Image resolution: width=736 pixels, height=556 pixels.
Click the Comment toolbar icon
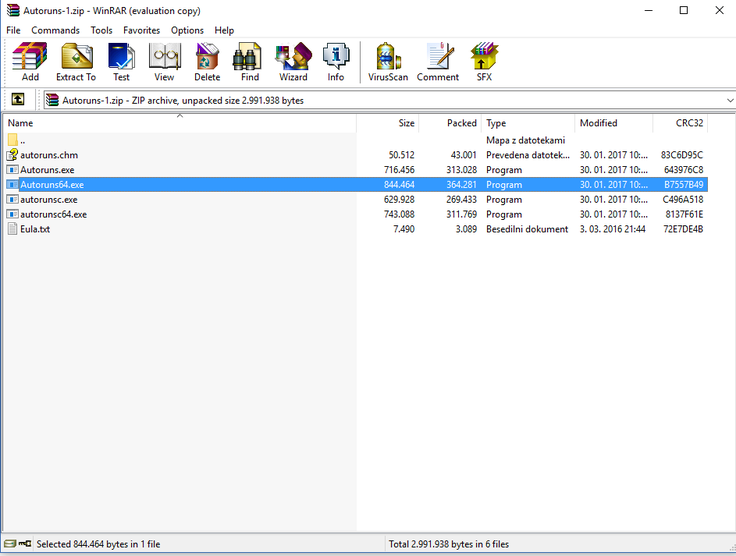pos(439,56)
